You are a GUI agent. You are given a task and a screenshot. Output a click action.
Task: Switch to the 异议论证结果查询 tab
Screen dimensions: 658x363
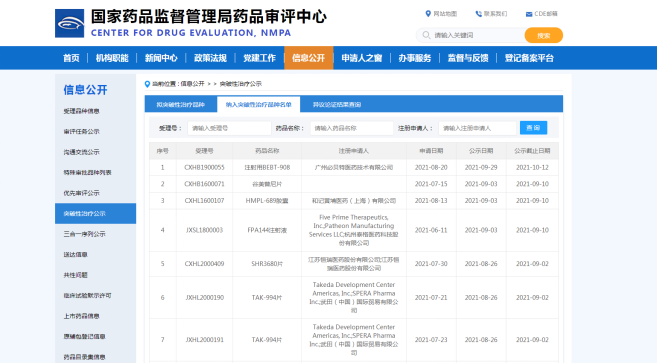(x=337, y=104)
